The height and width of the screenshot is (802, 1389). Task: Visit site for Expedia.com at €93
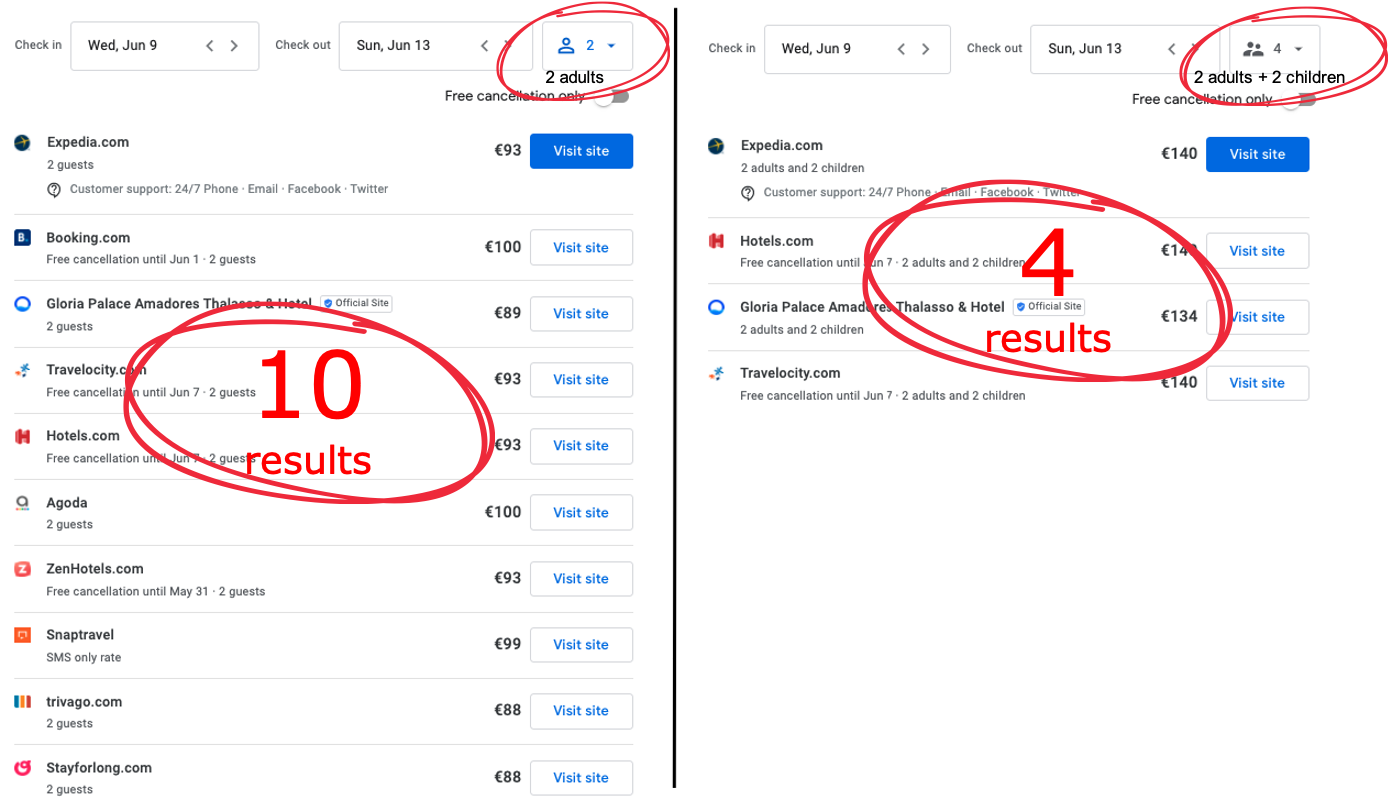pos(581,151)
